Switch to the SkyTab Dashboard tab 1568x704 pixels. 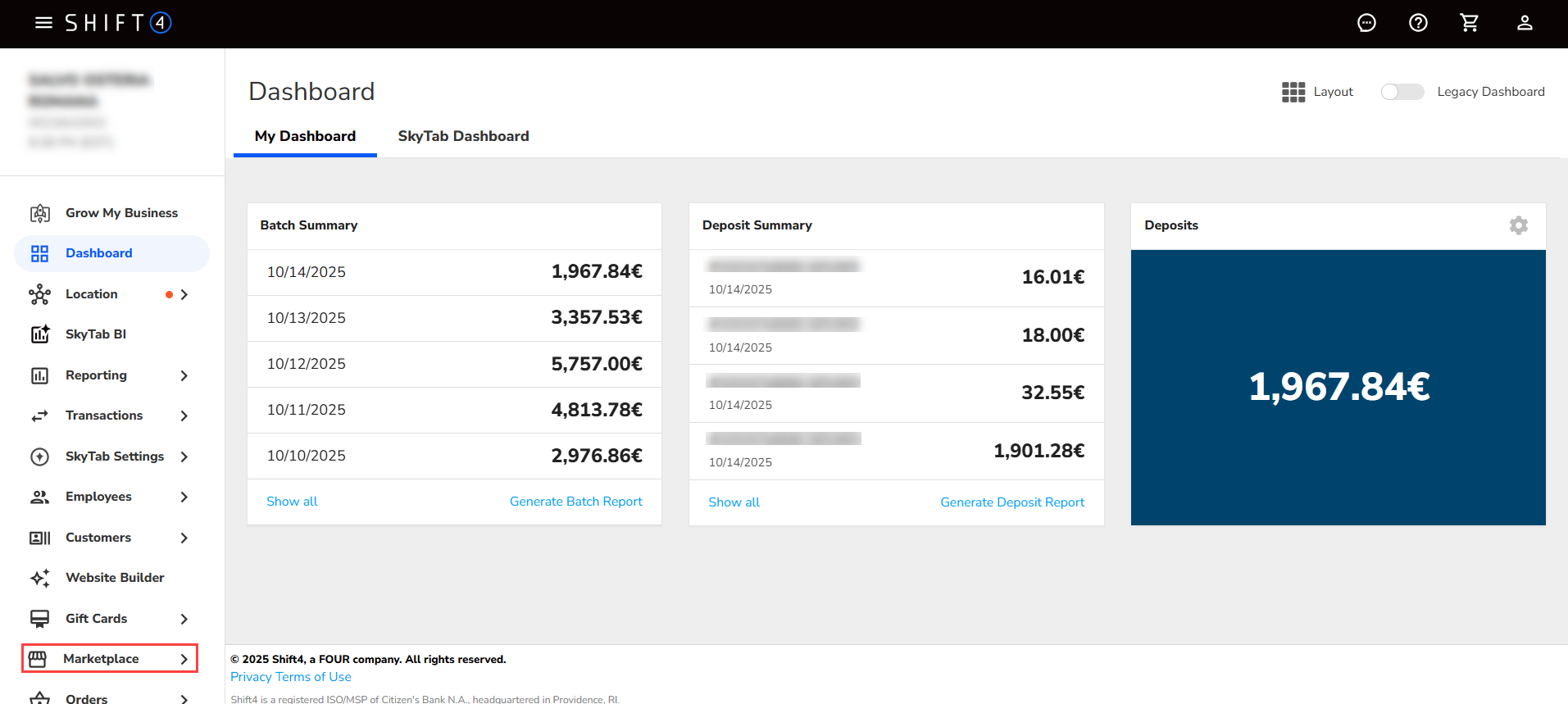[463, 136]
